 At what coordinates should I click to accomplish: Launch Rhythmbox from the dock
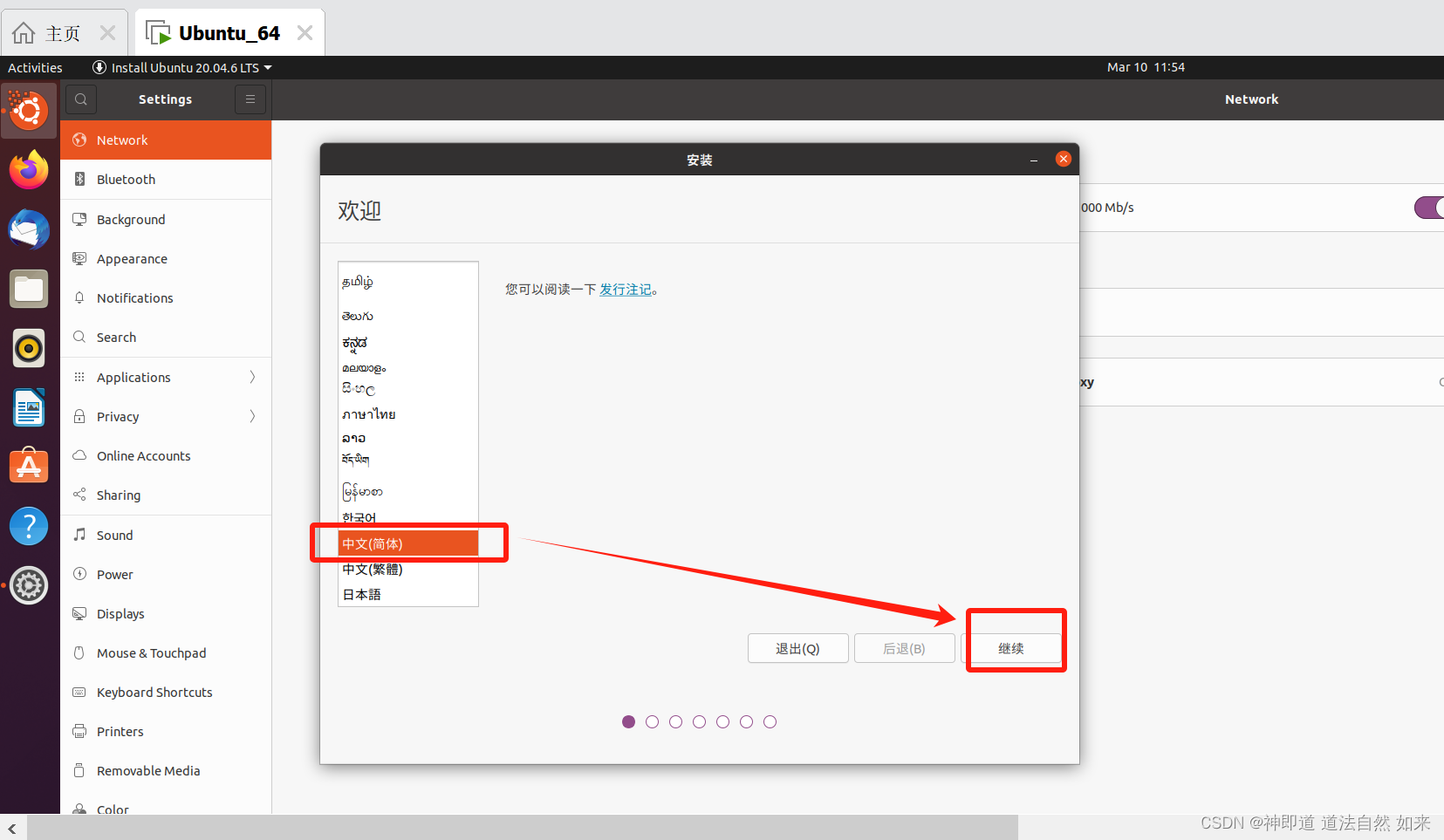29,348
